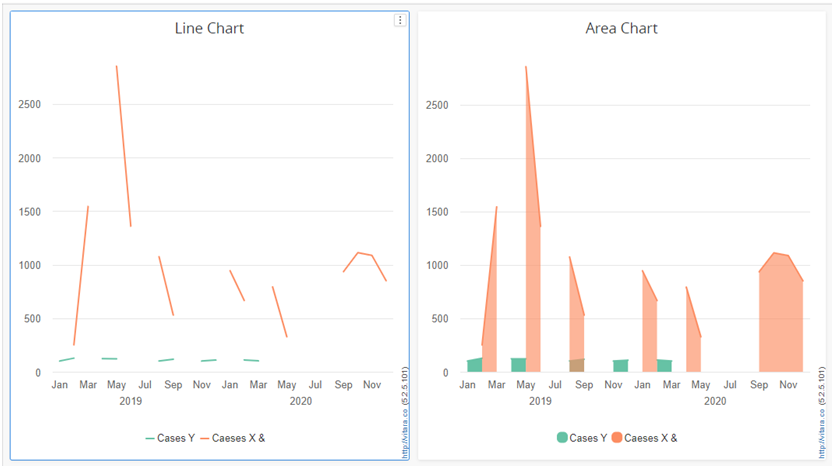
Task: Open the Line Chart three-dot options menu
Action: coord(400,20)
